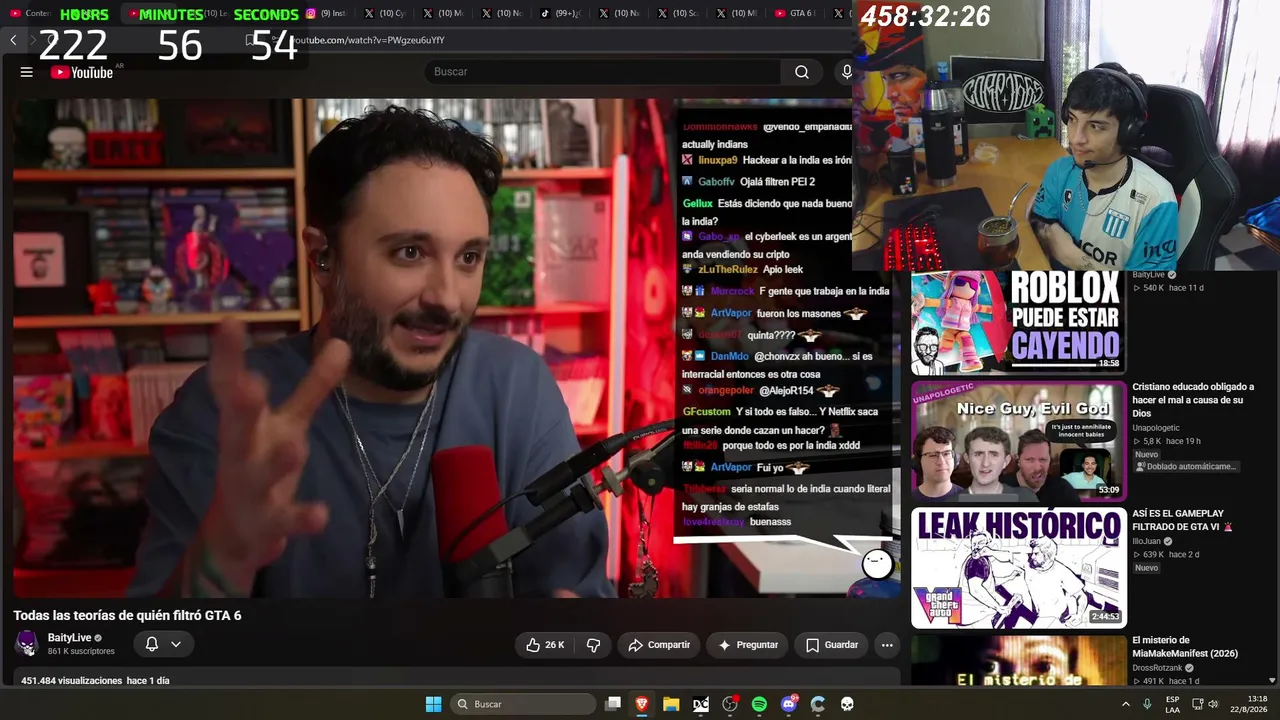Toggle the notification bell for BaityLive
The image size is (1280, 720).
[x=152, y=644]
